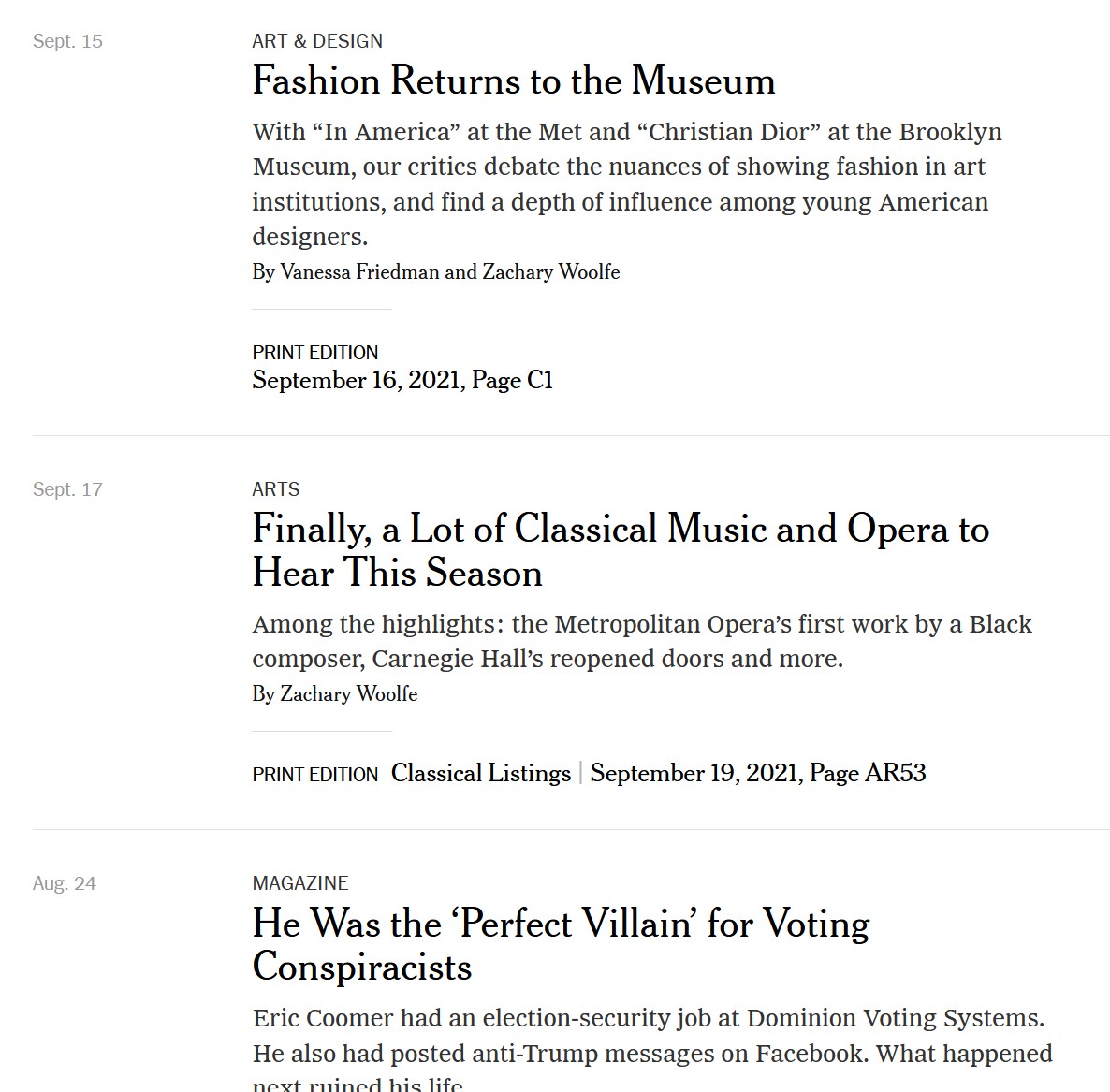Open the 'ARTS' section label
This screenshot has width=1110, height=1092.
(x=276, y=489)
